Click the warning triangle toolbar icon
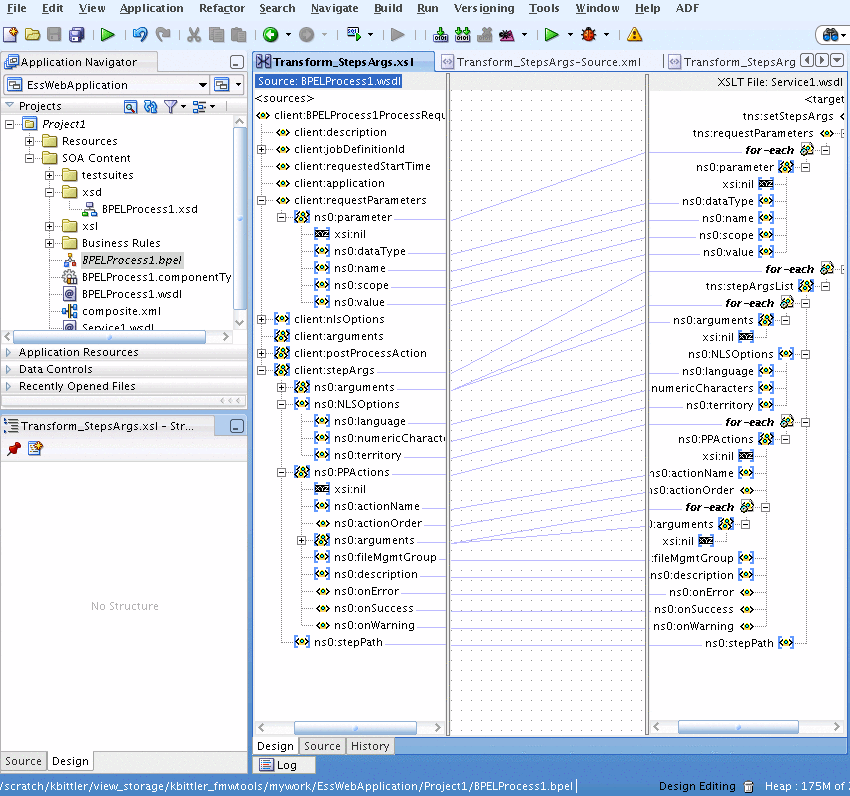850x796 pixels. pos(633,34)
